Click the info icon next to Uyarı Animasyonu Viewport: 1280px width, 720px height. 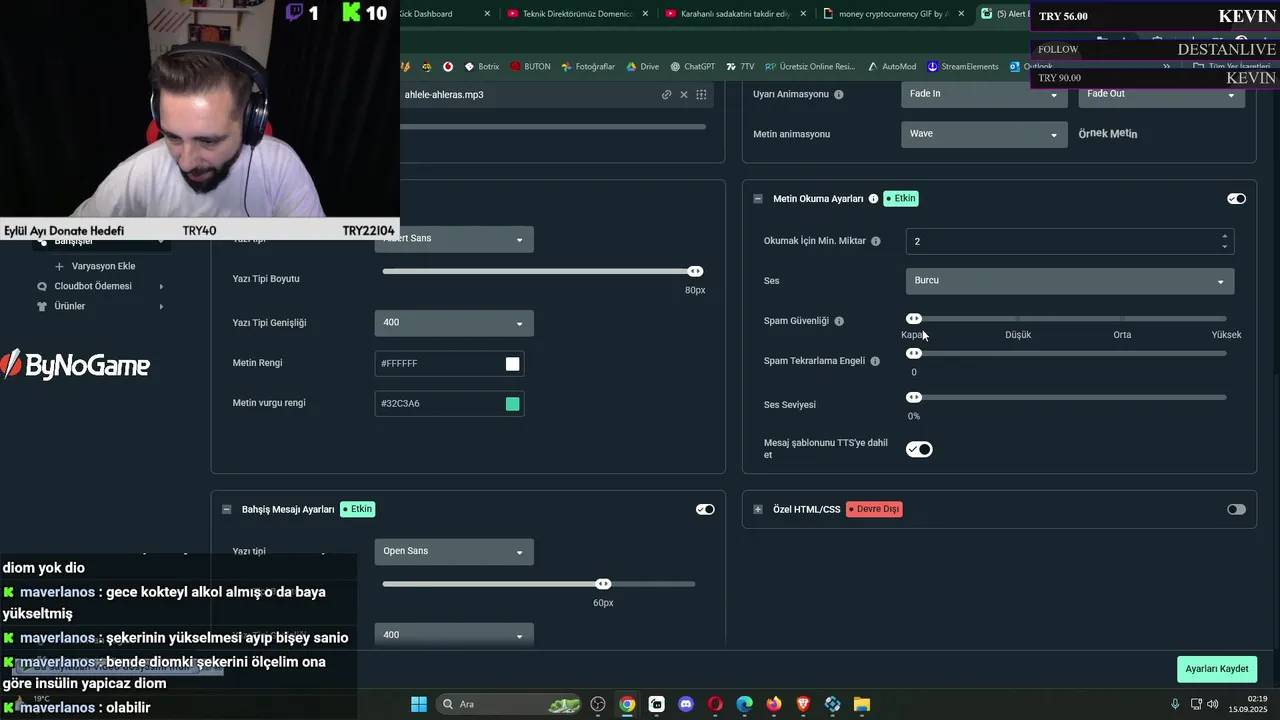click(x=838, y=94)
